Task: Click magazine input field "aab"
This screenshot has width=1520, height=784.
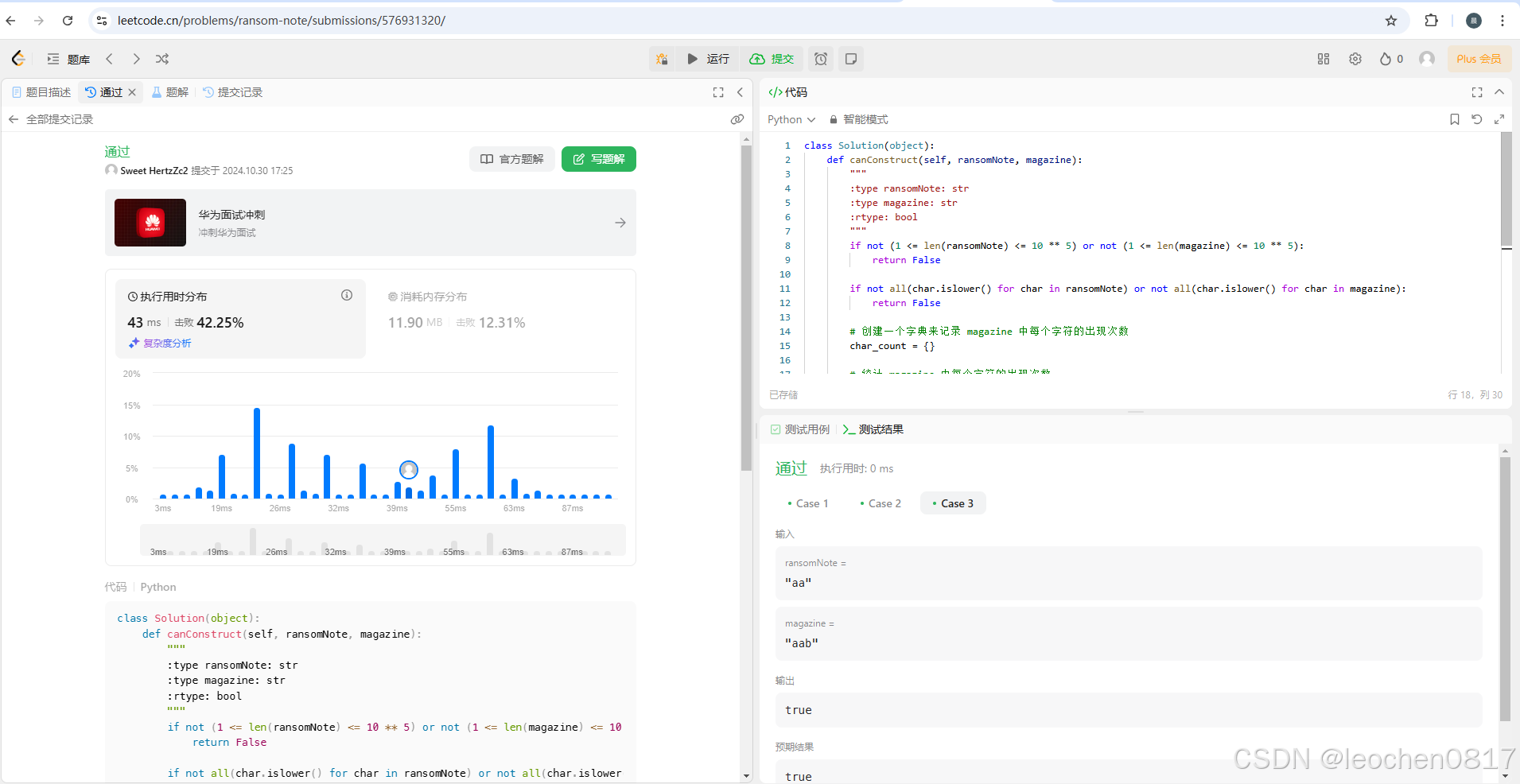Action: tap(1129, 634)
